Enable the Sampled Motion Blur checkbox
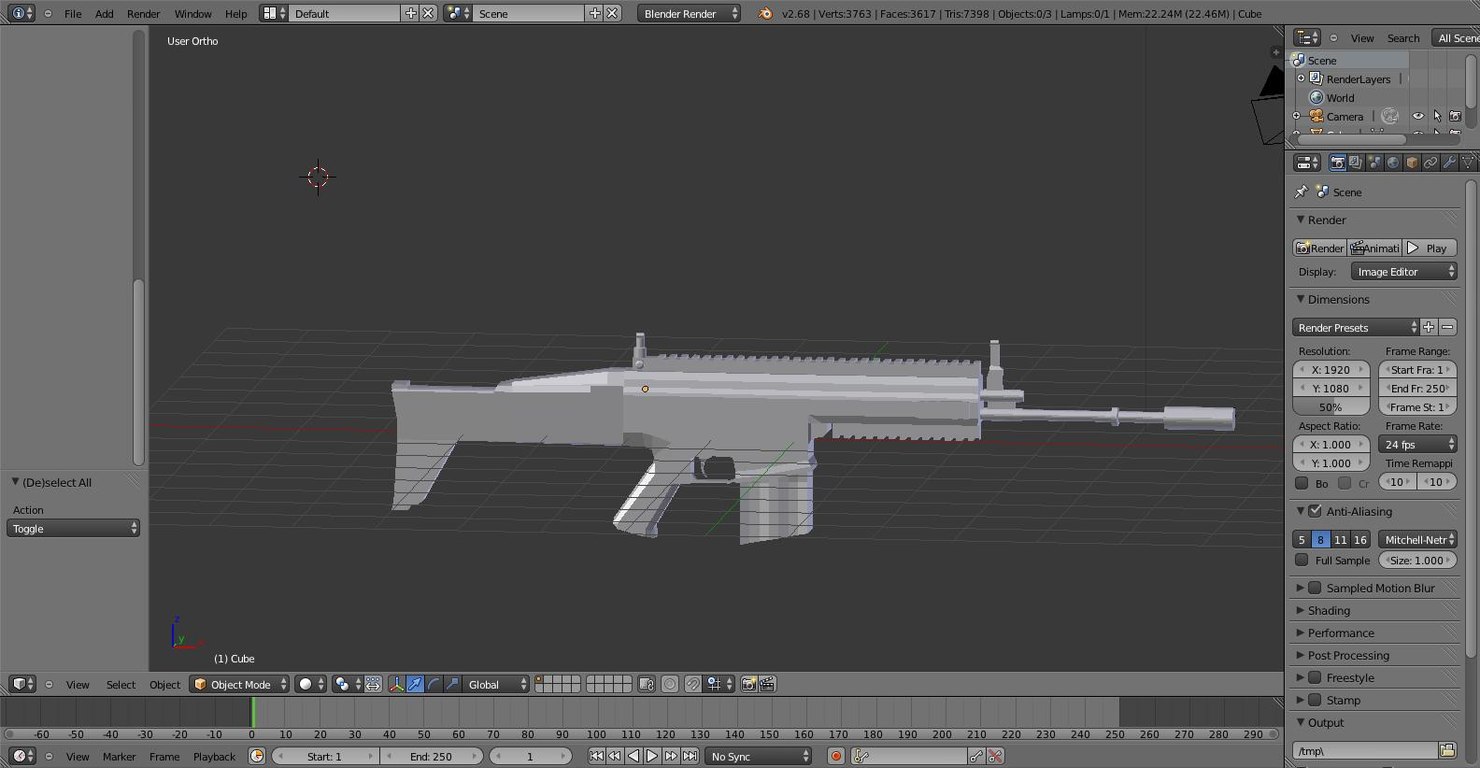This screenshot has width=1480, height=768. (x=1315, y=587)
